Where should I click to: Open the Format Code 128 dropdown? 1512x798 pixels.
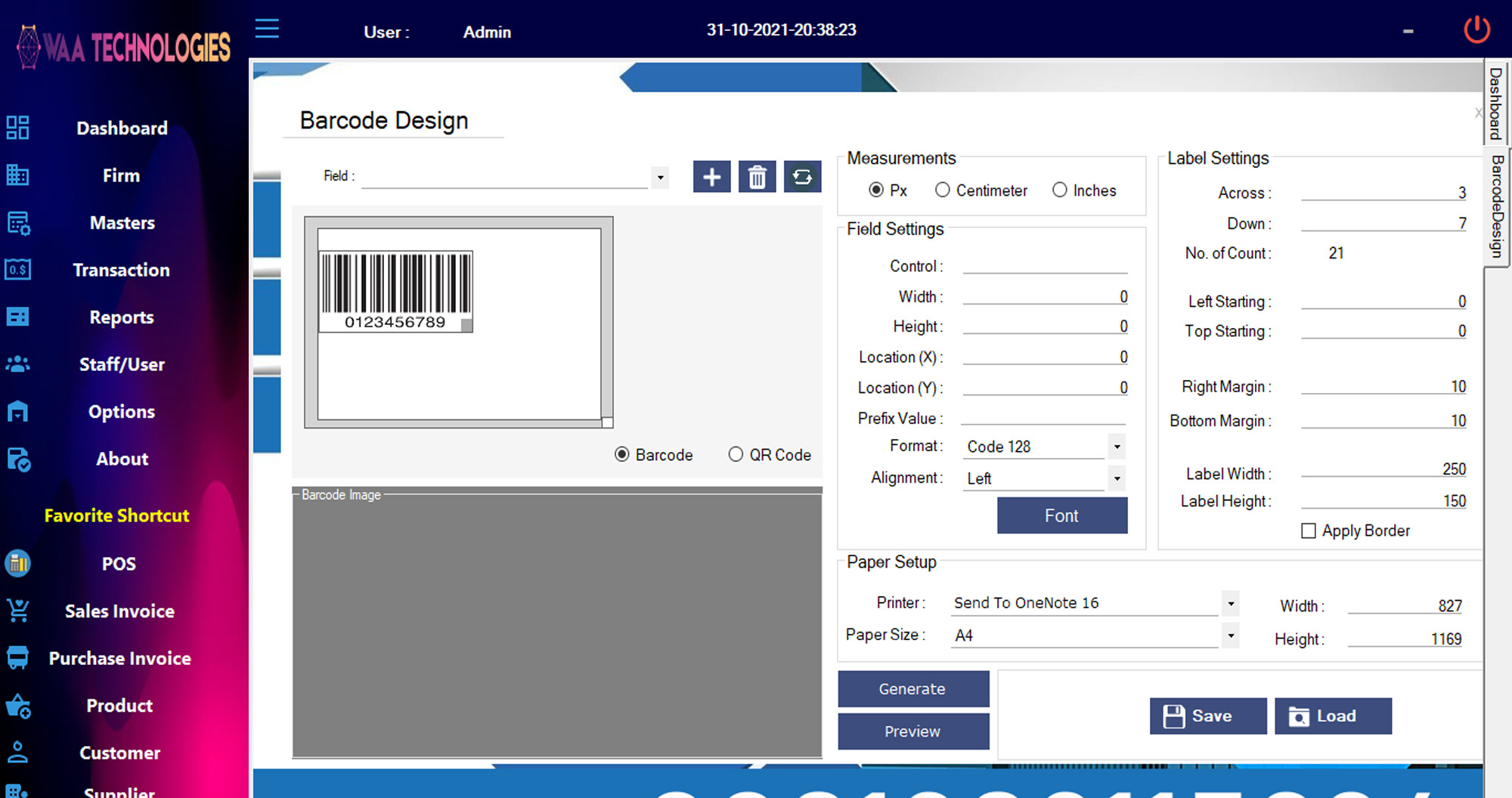[x=1117, y=447]
